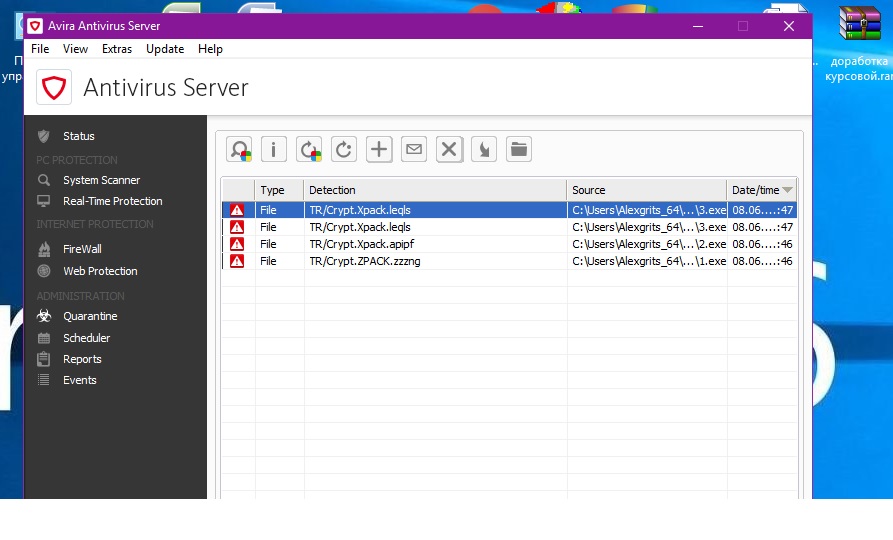
Task: Click the source path ending in 1.exe
Action: pos(649,261)
